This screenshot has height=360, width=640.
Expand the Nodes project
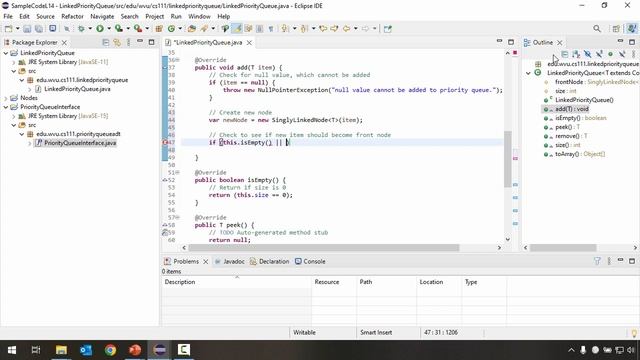tap(6, 98)
